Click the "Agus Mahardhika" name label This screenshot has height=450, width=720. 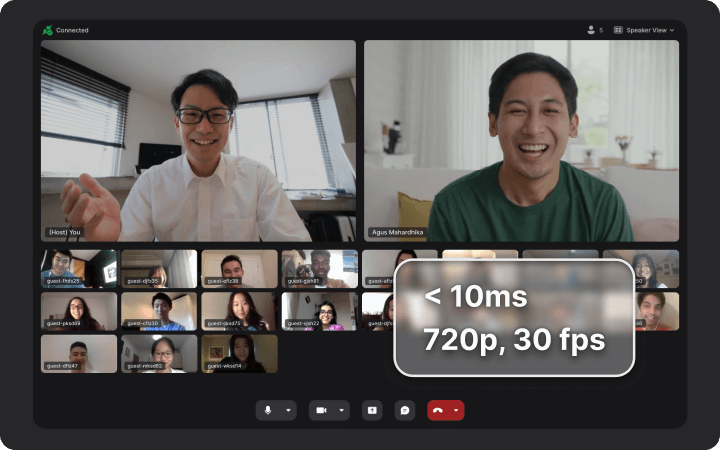click(x=397, y=232)
